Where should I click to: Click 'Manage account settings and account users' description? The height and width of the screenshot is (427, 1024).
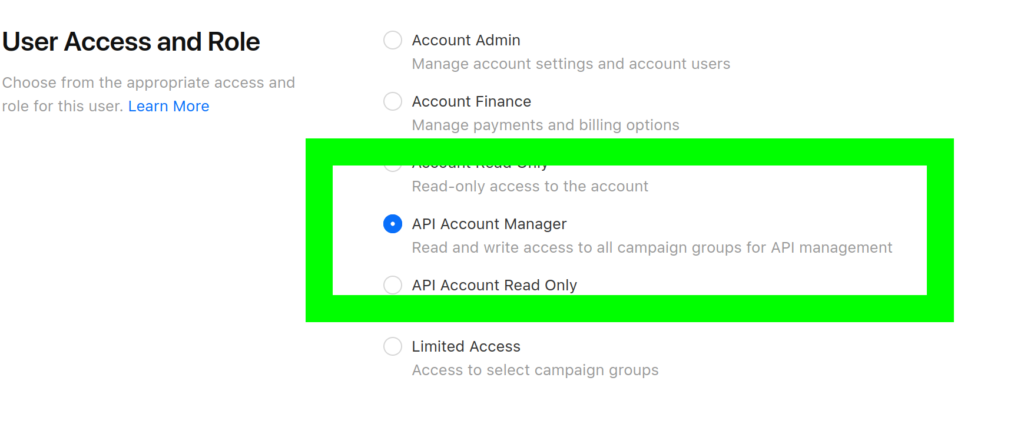tap(571, 64)
